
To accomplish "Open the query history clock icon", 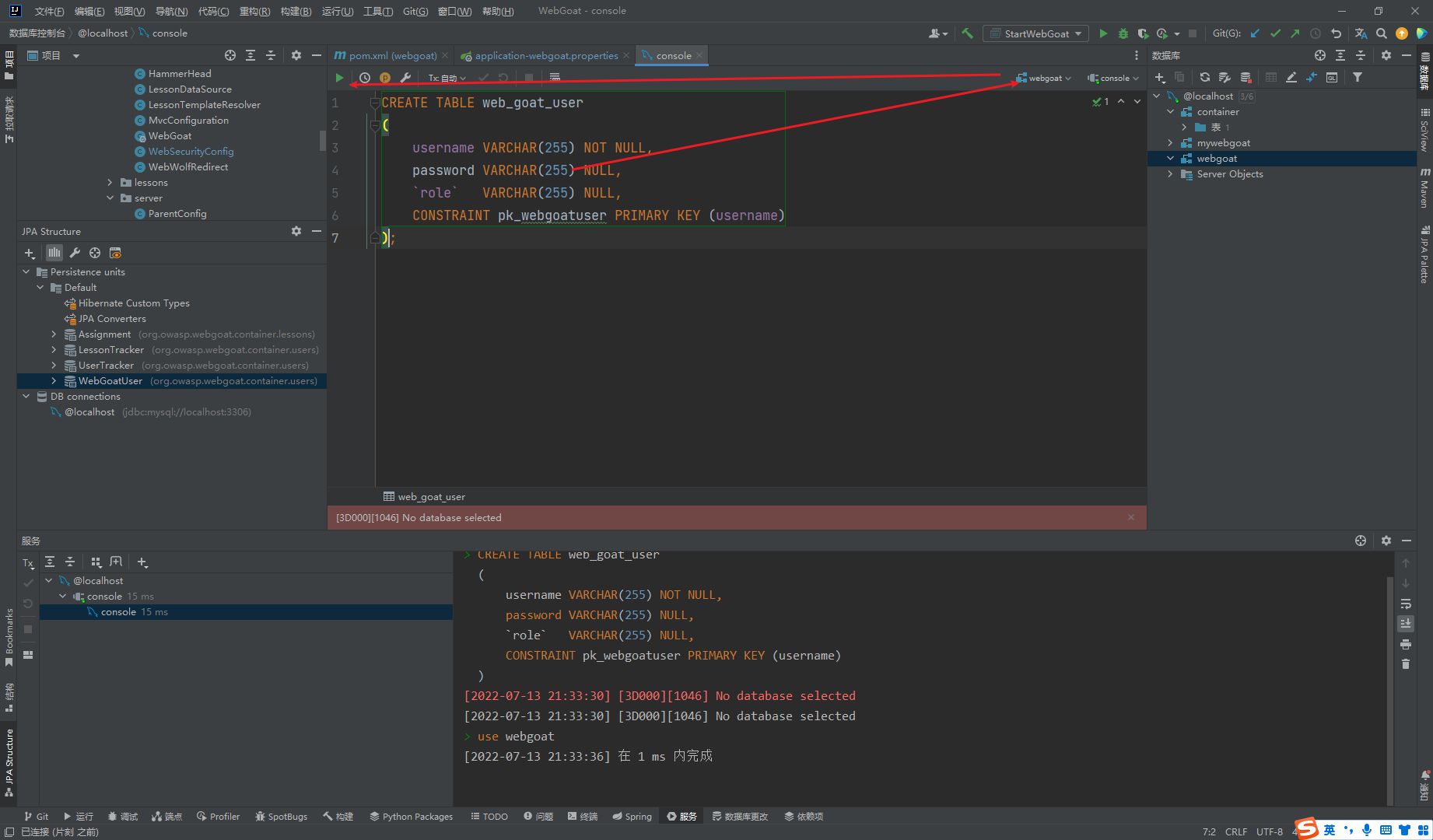I will pos(364,78).
